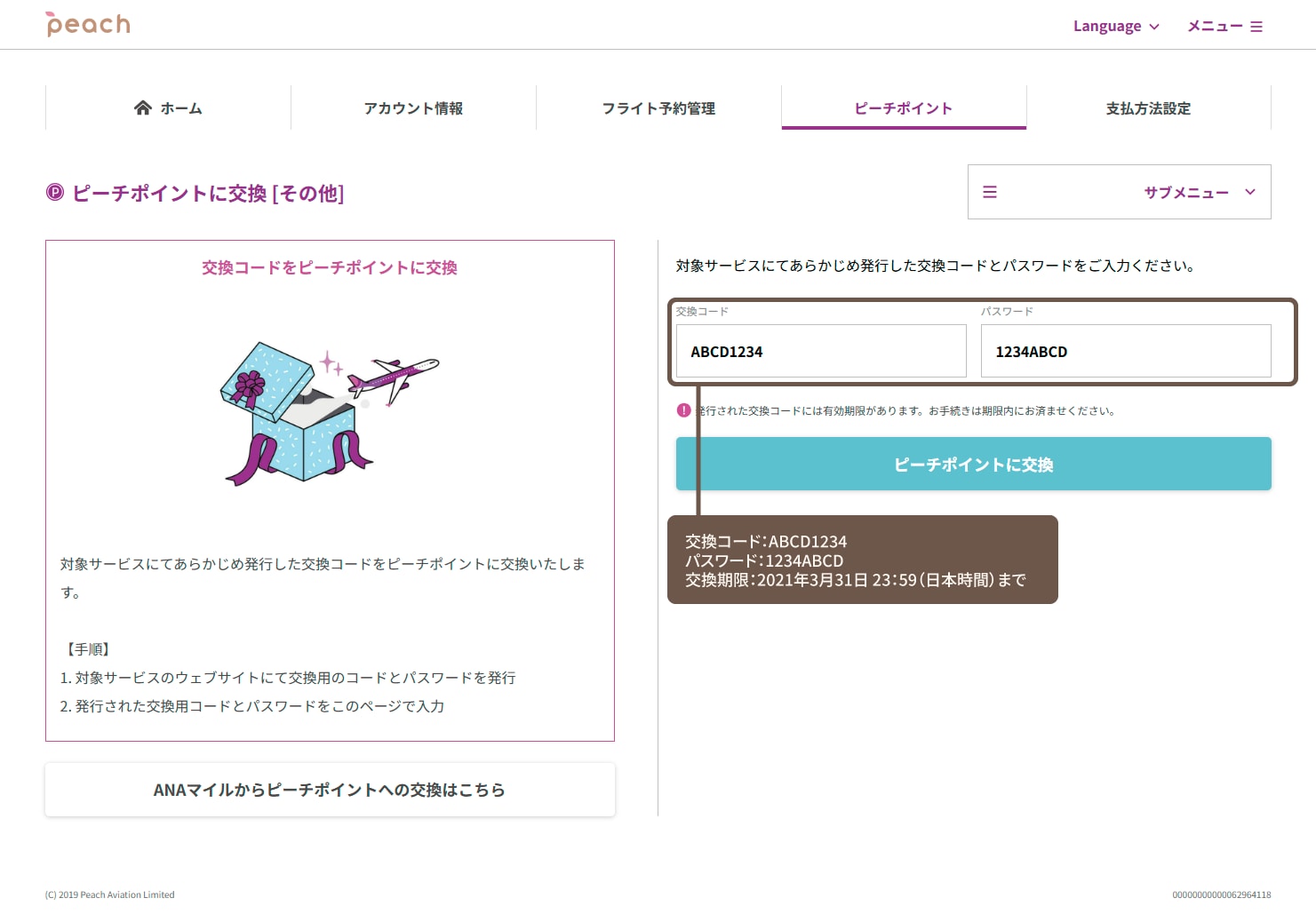Click the サブメニュー list icon

pos(990,192)
